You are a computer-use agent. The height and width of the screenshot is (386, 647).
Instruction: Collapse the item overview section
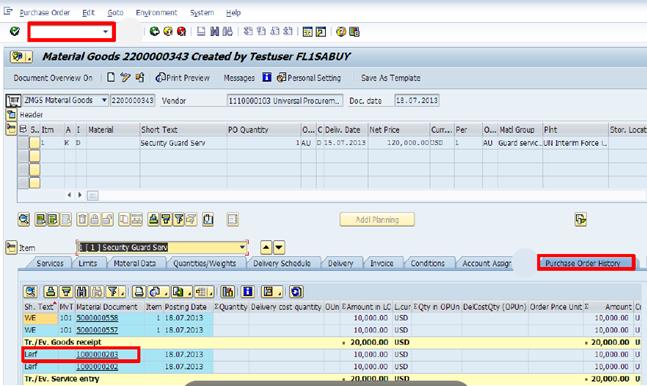(11, 128)
